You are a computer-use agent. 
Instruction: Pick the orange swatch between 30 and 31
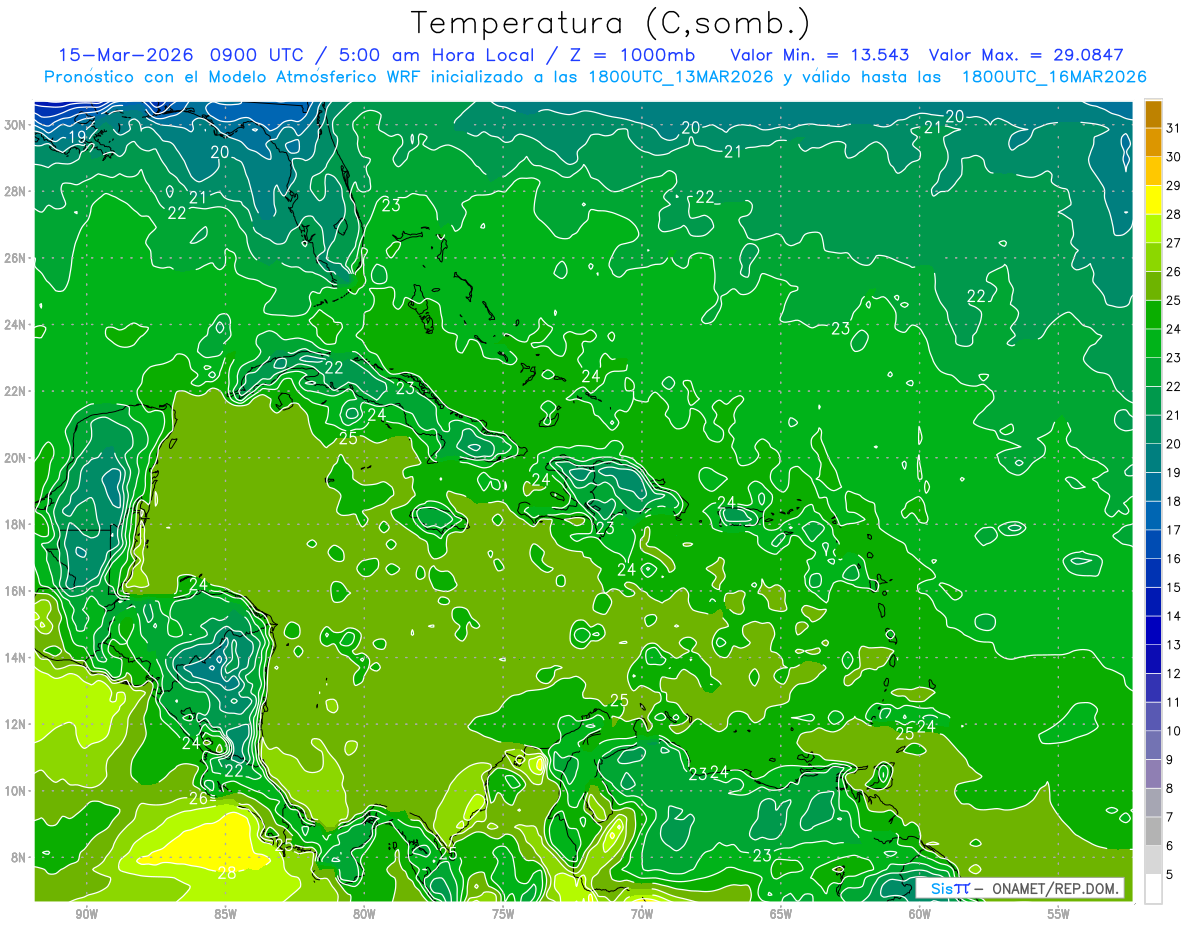(1153, 142)
